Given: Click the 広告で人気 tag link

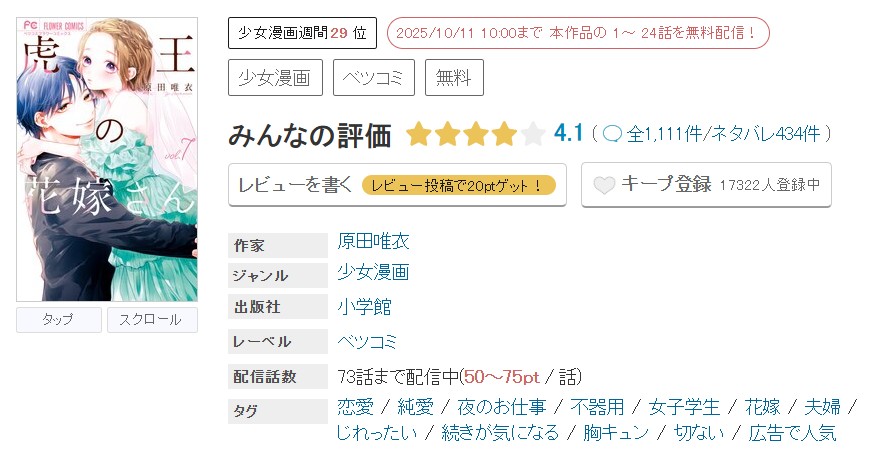Looking at the screenshot, I should (796, 433).
